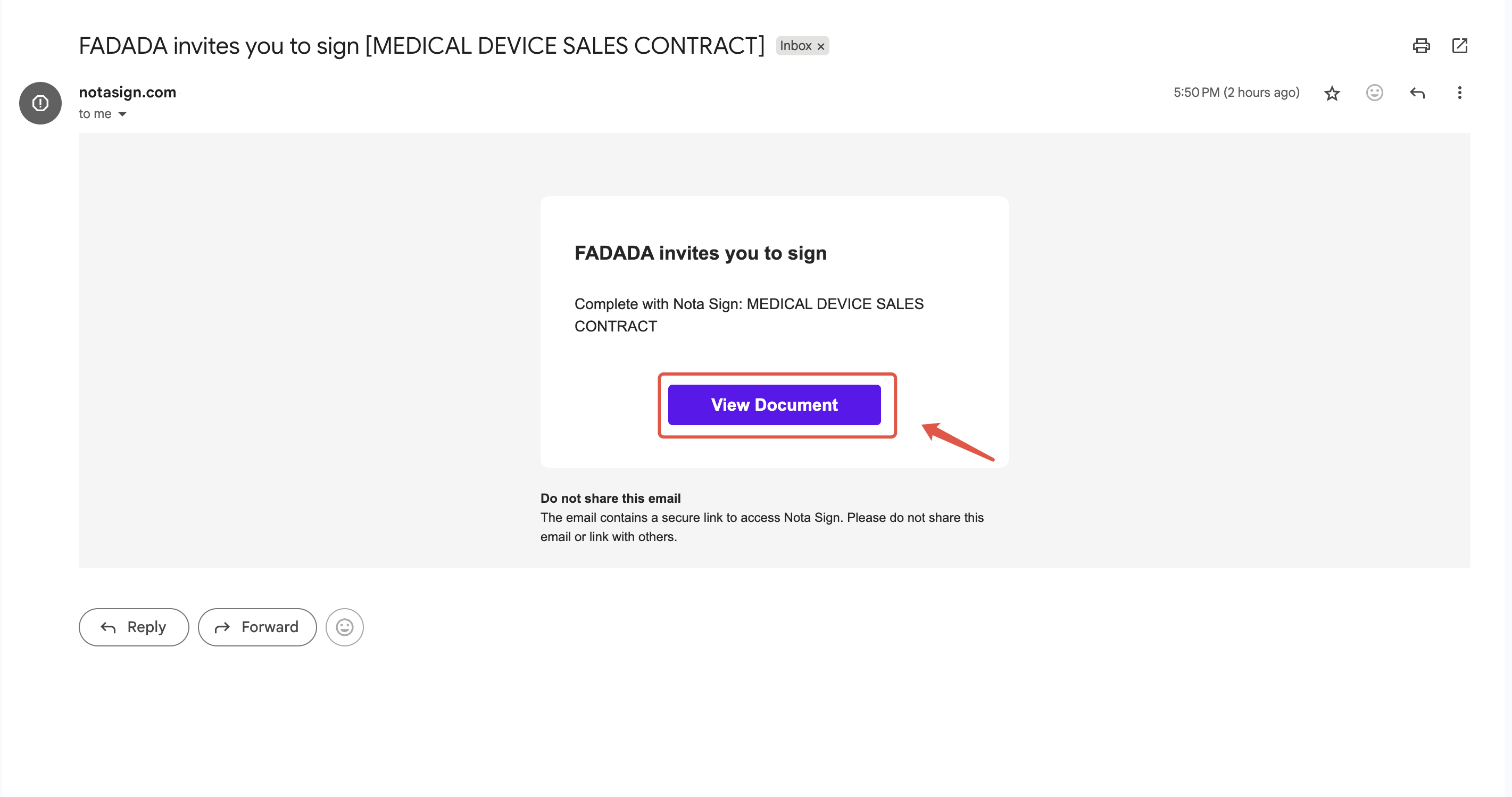Click the reply arrow icon in header
The height and width of the screenshot is (797, 1512).
[1417, 93]
